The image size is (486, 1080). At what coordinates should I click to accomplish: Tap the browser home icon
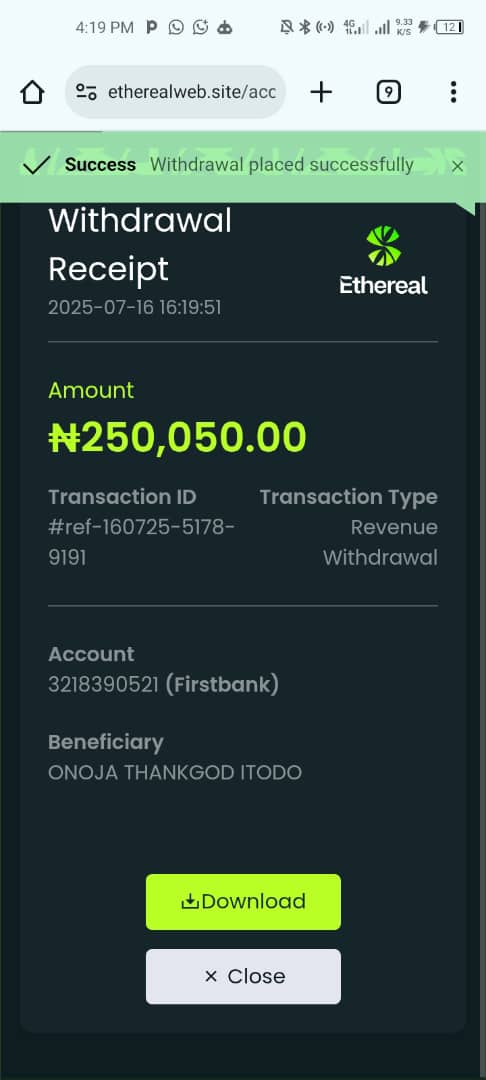(x=32, y=92)
